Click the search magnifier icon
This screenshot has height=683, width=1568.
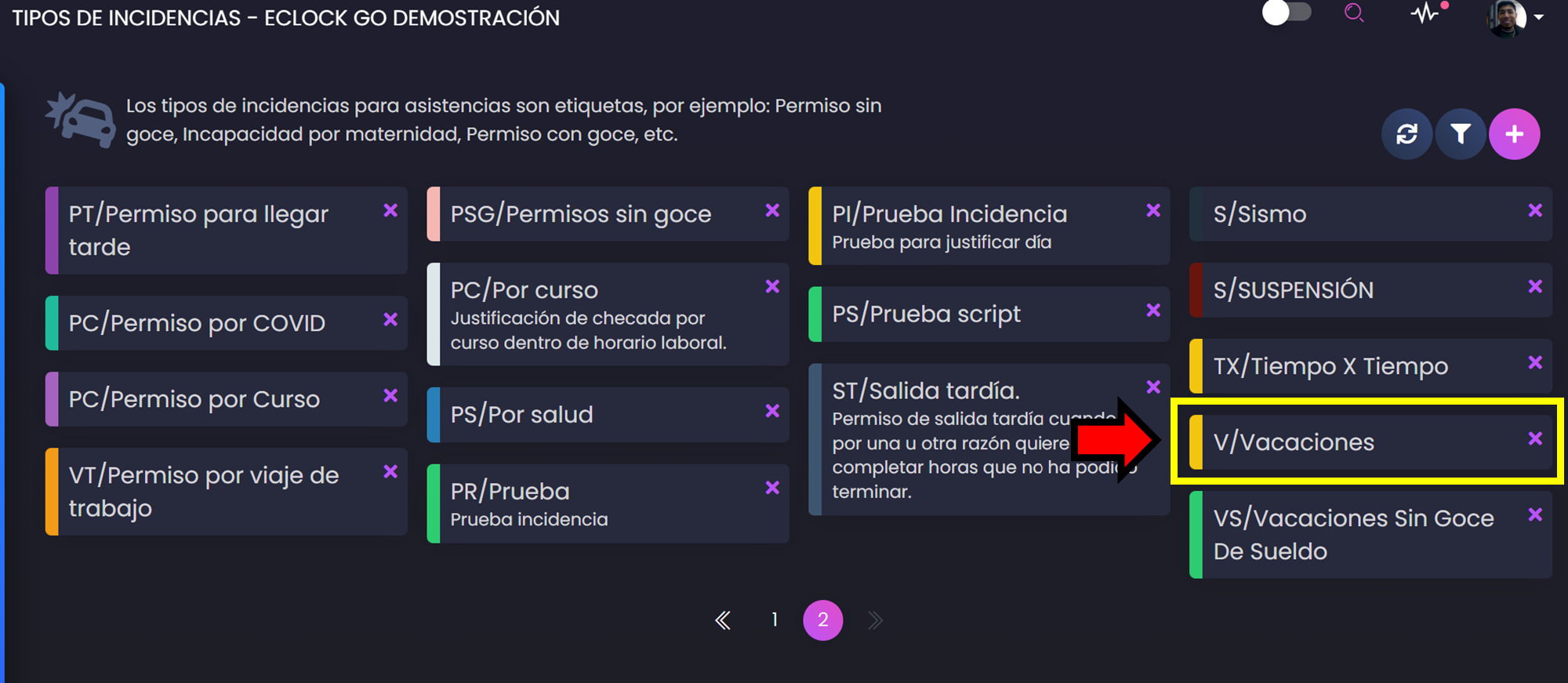1354,13
